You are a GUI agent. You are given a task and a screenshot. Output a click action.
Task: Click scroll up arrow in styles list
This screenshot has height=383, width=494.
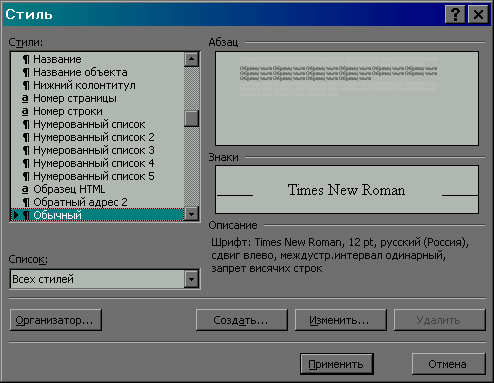tap(191, 59)
